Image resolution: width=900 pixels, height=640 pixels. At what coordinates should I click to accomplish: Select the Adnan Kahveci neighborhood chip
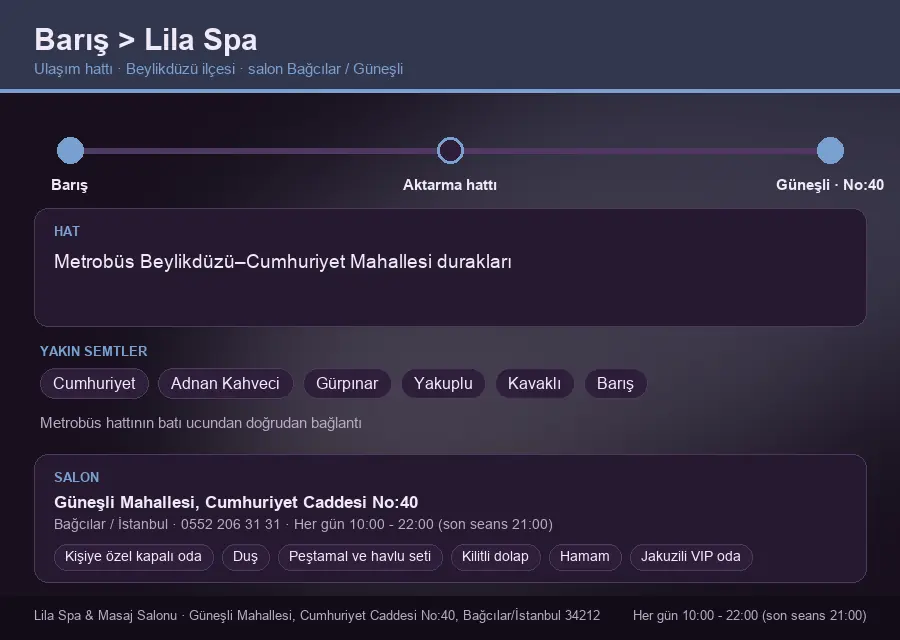click(225, 383)
